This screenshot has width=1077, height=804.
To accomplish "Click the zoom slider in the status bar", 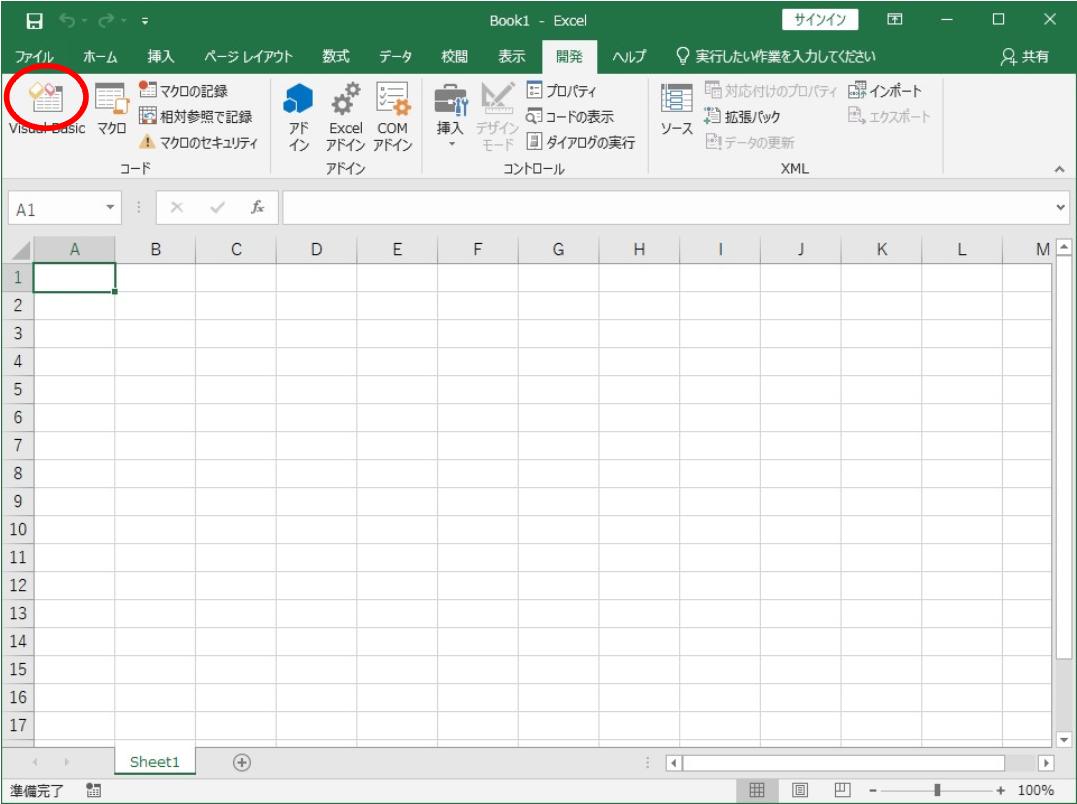I will (937, 790).
